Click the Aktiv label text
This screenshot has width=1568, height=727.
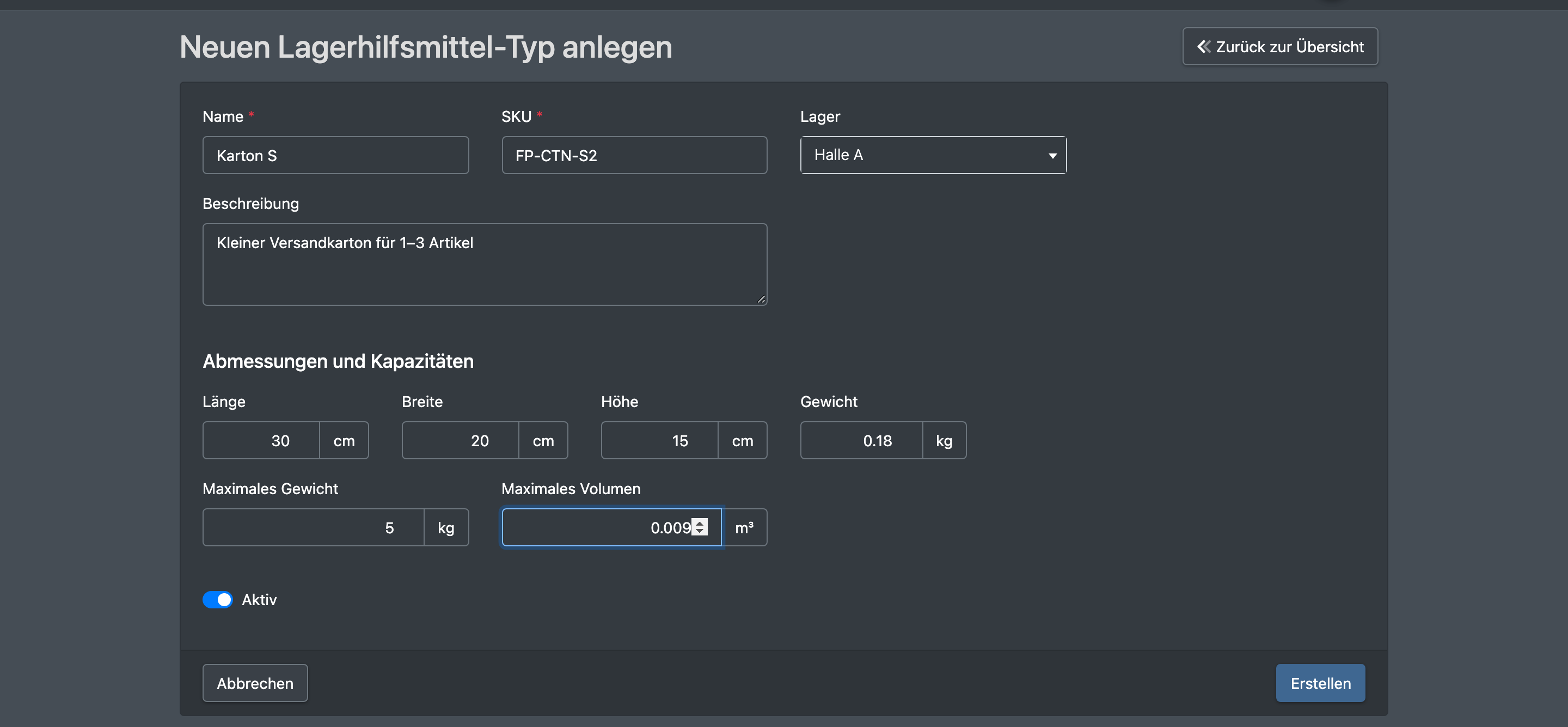point(259,599)
